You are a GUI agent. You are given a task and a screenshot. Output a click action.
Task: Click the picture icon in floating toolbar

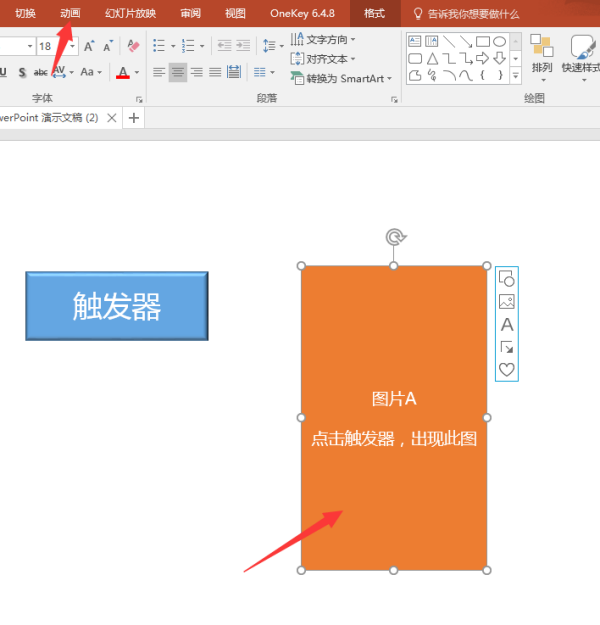(x=507, y=302)
